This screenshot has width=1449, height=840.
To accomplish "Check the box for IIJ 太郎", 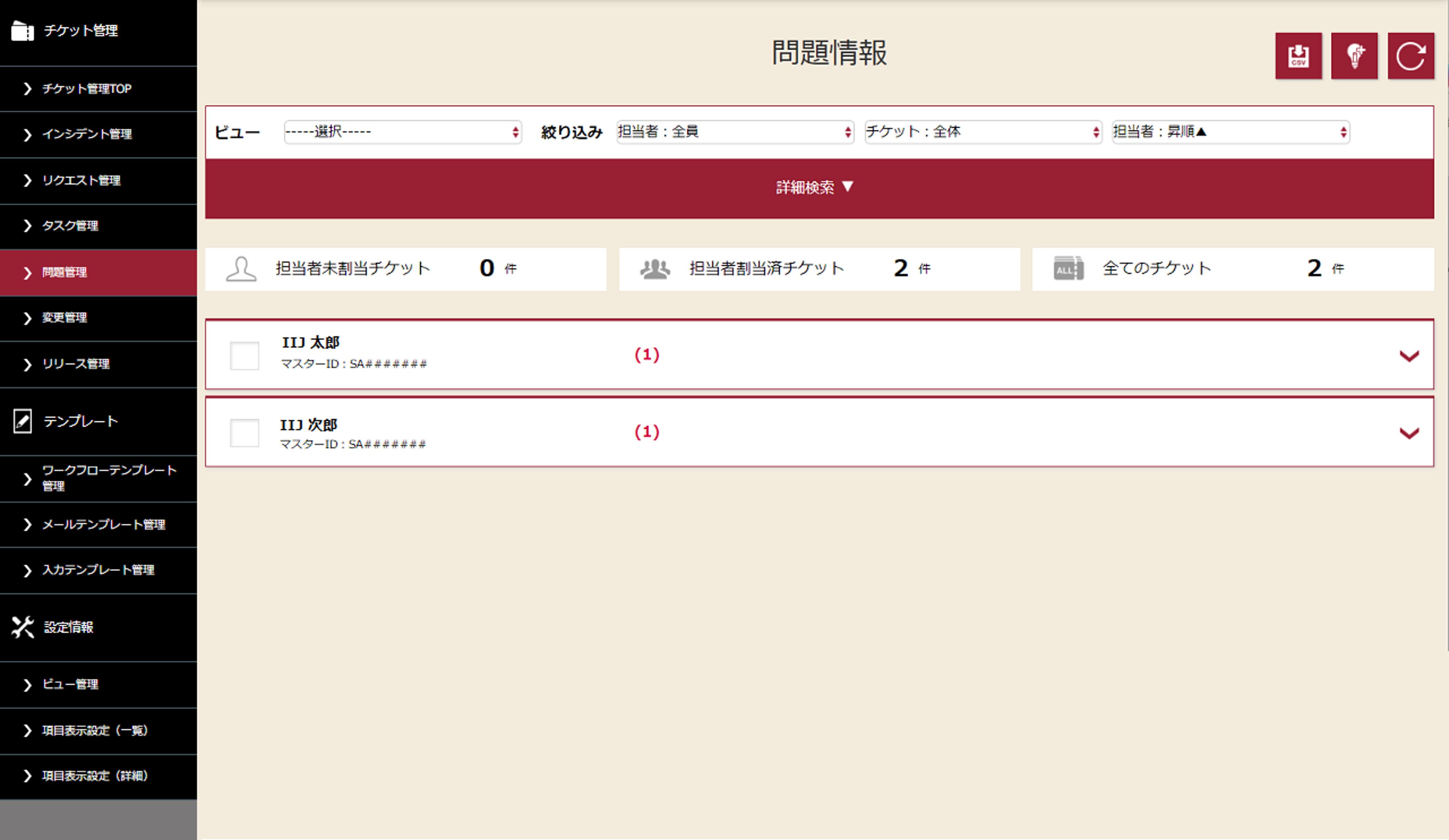I will tap(244, 355).
